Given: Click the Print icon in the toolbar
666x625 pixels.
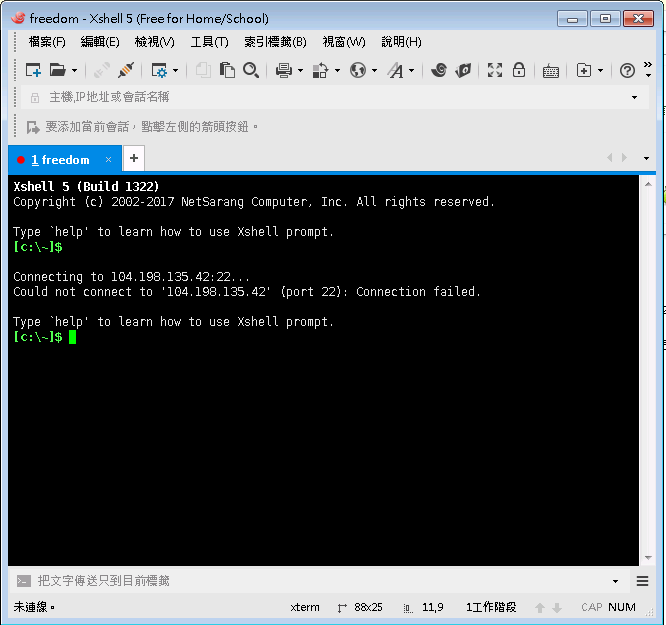Looking at the screenshot, I should (284, 70).
